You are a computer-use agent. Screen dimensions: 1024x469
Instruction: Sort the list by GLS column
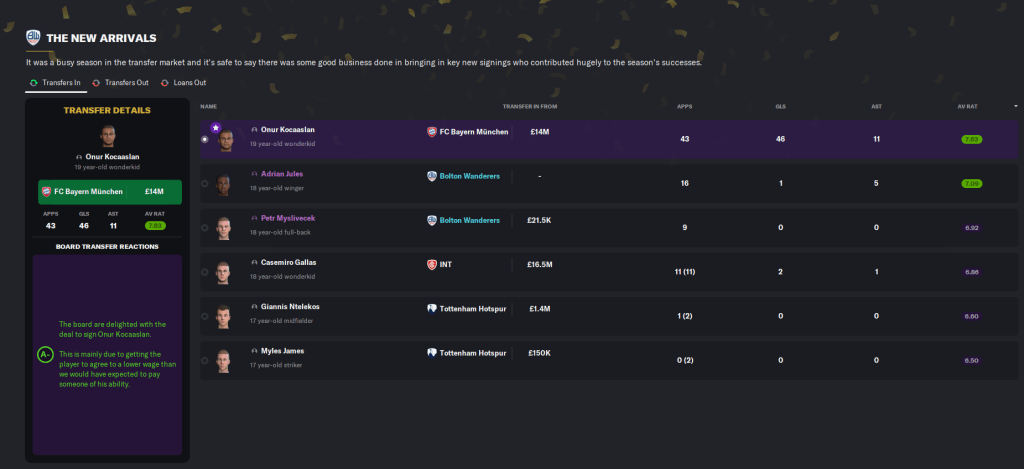[x=780, y=106]
